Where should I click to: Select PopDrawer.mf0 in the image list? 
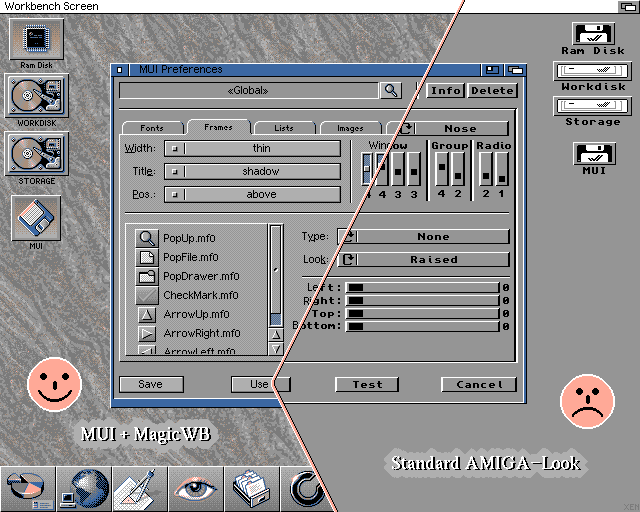(201, 276)
